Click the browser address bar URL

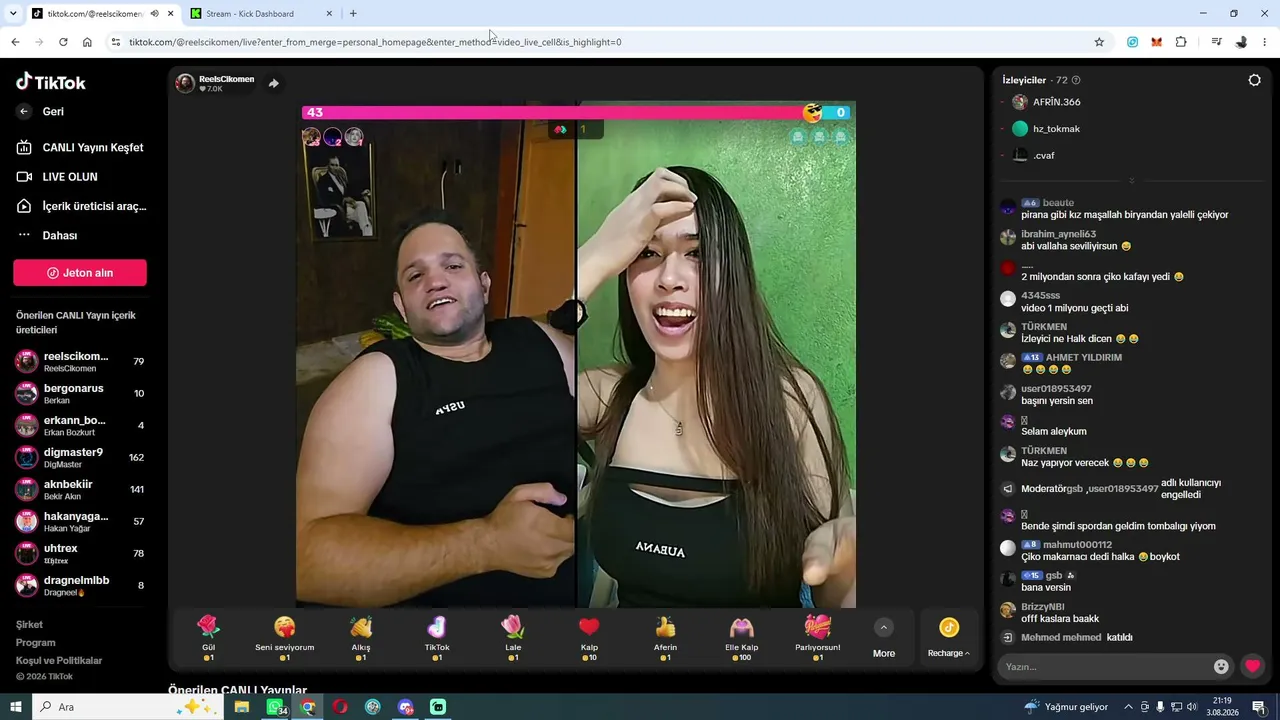coord(375,42)
